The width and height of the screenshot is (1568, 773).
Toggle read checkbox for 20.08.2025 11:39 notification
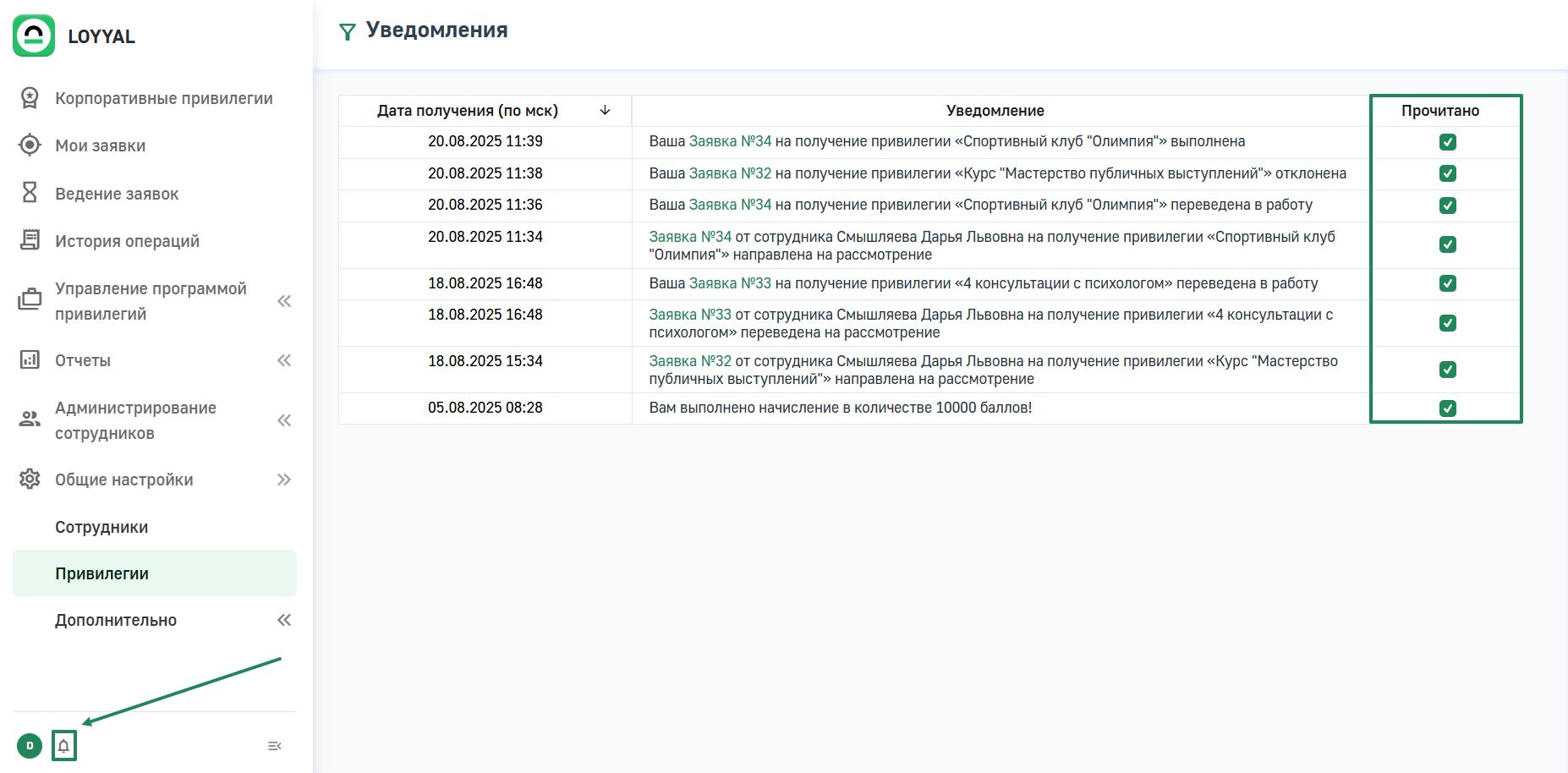pyautogui.click(x=1447, y=142)
